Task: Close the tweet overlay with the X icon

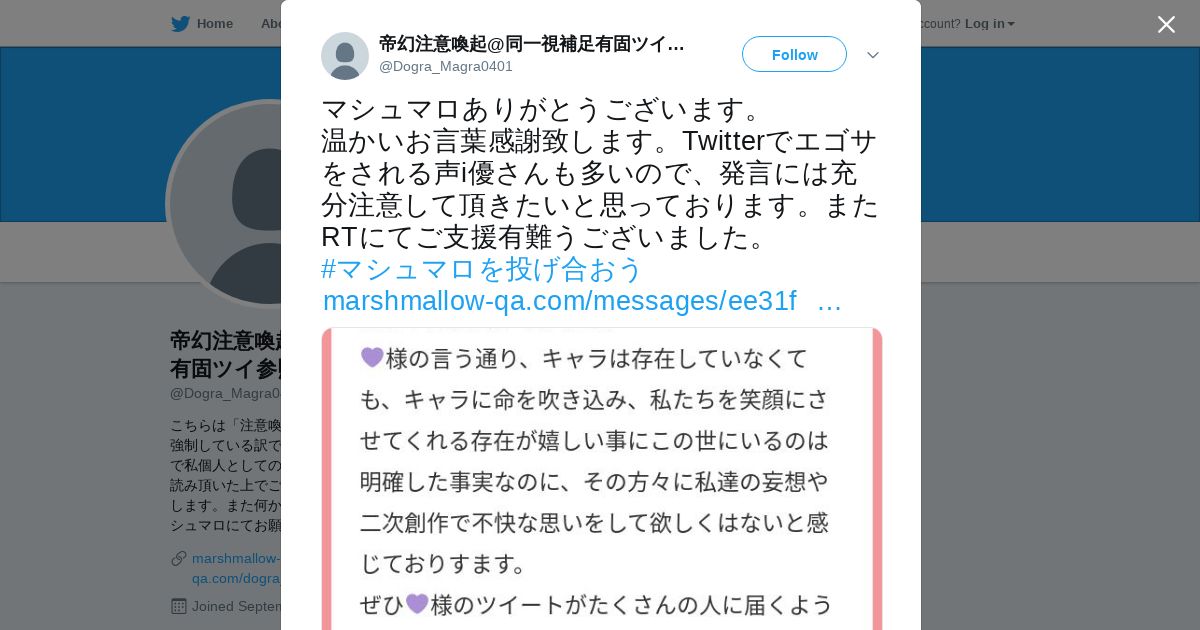Action: tap(1166, 24)
